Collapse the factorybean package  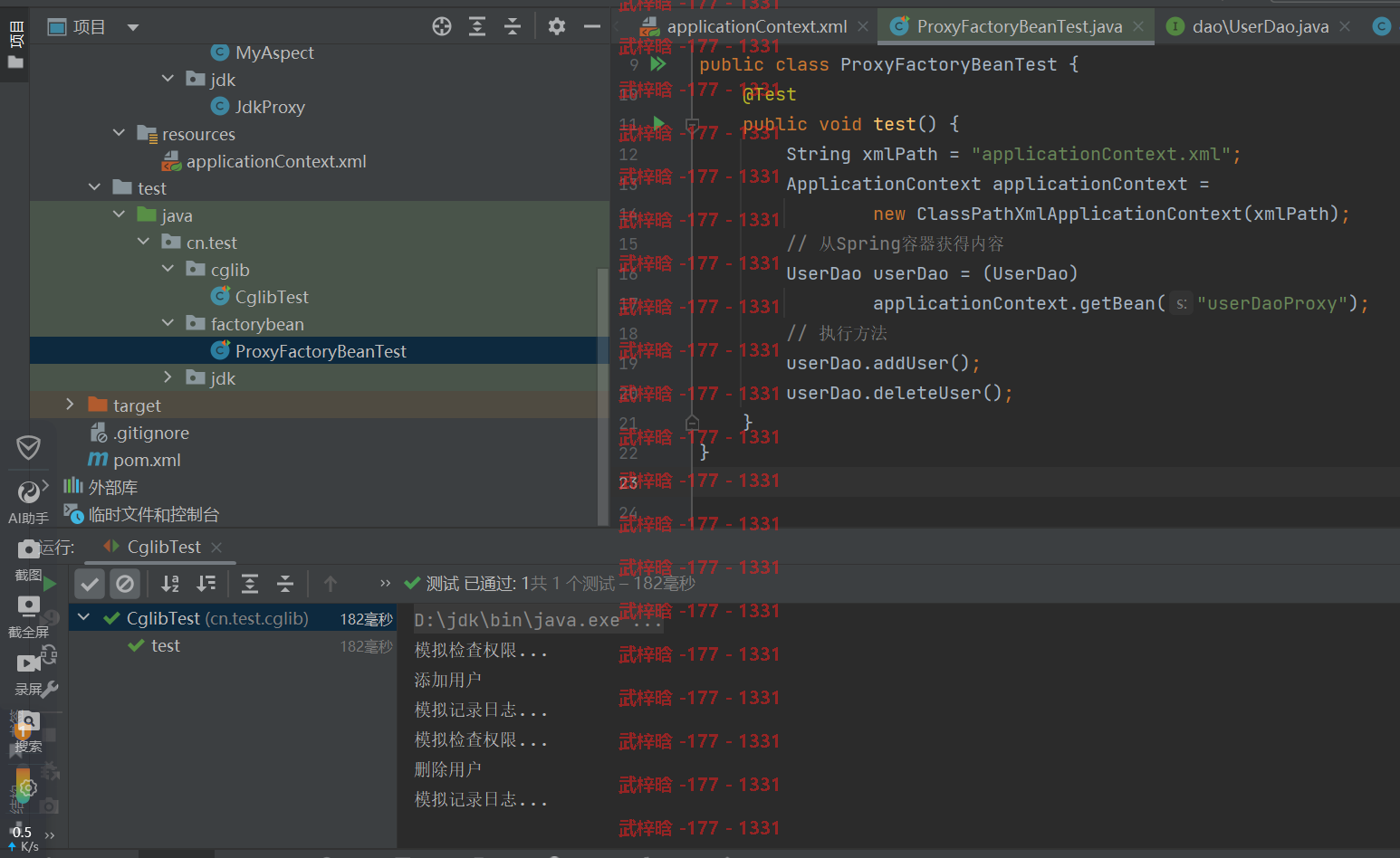tap(168, 324)
